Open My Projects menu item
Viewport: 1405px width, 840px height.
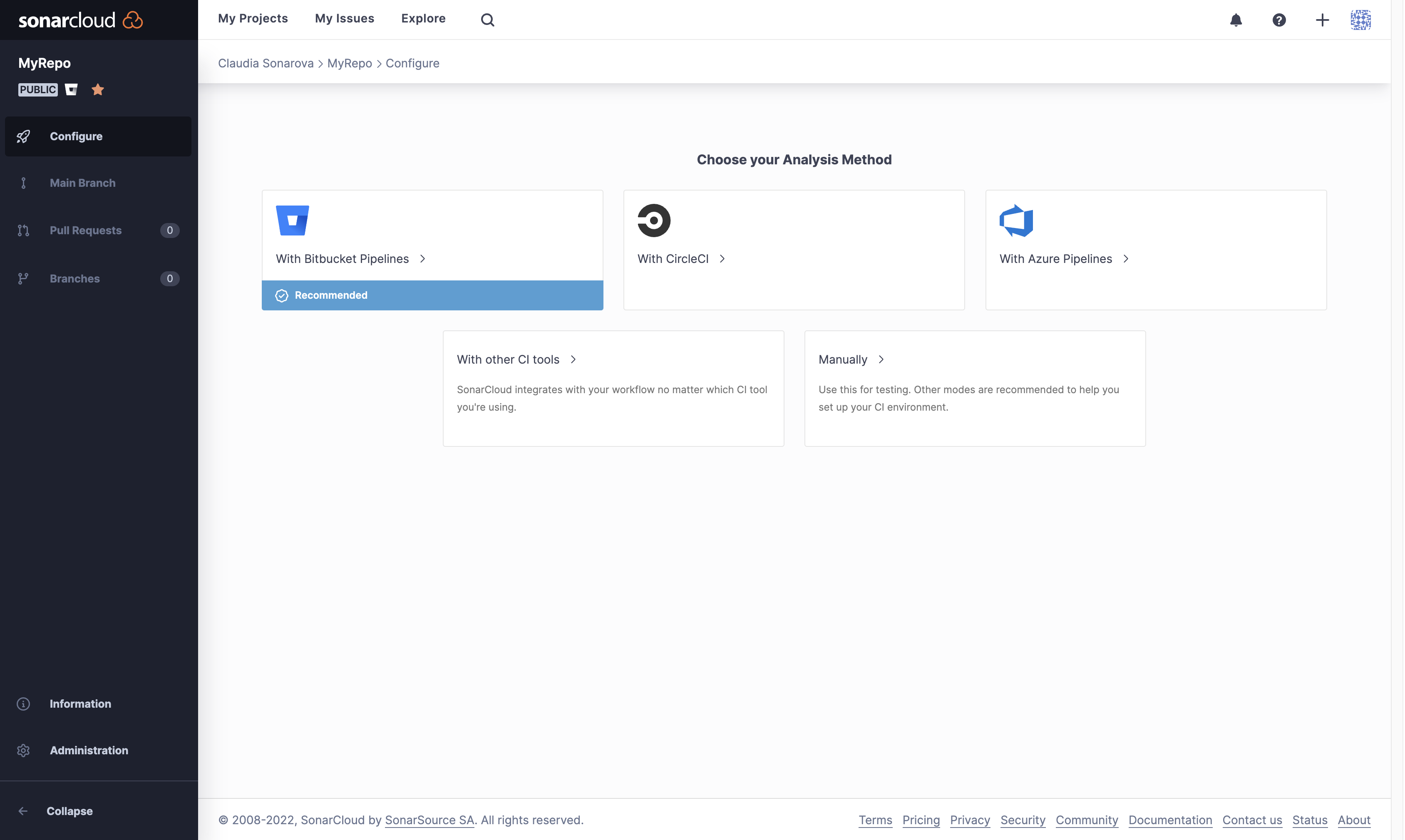[x=253, y=17]
